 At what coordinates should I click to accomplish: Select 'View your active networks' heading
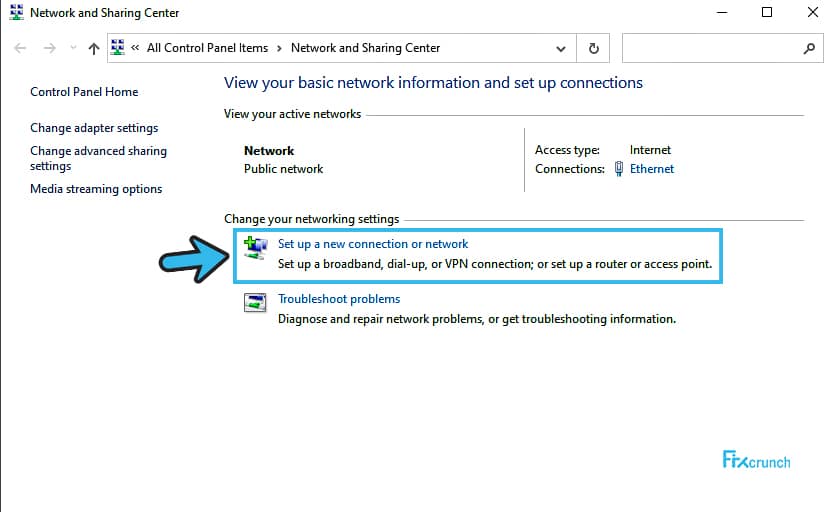[292, 114]
